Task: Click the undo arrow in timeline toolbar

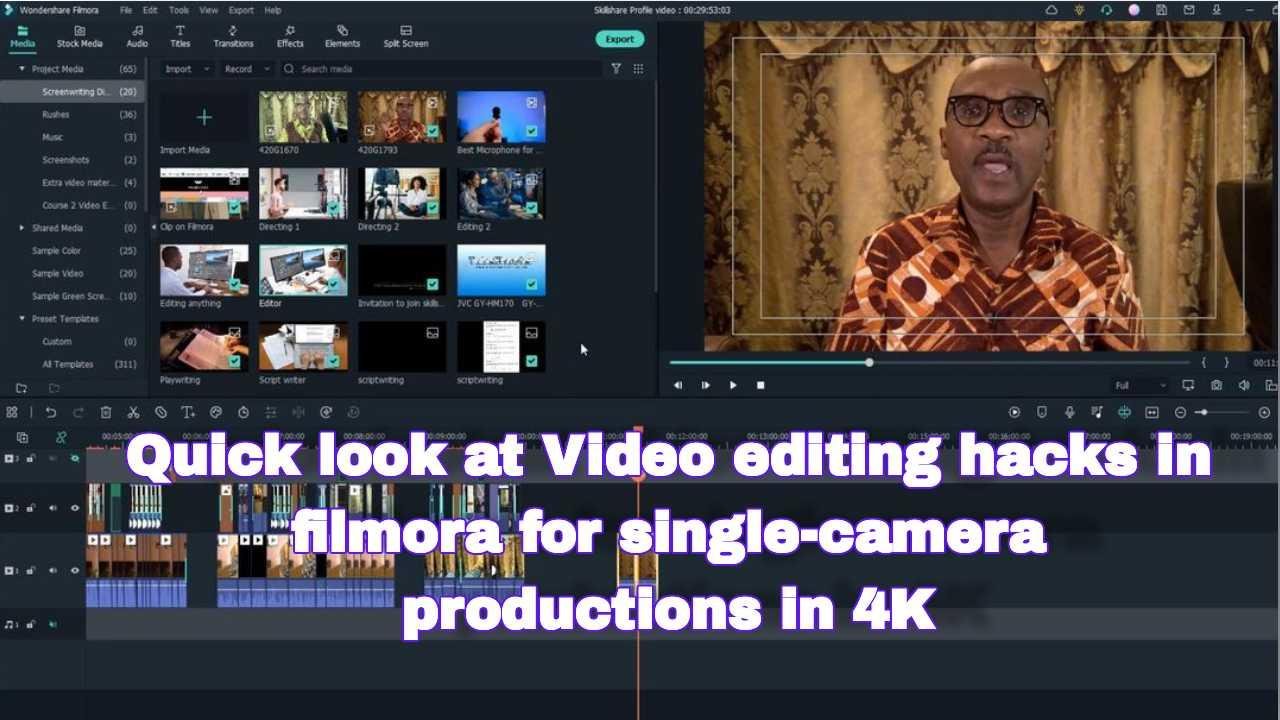Action: 51,412
